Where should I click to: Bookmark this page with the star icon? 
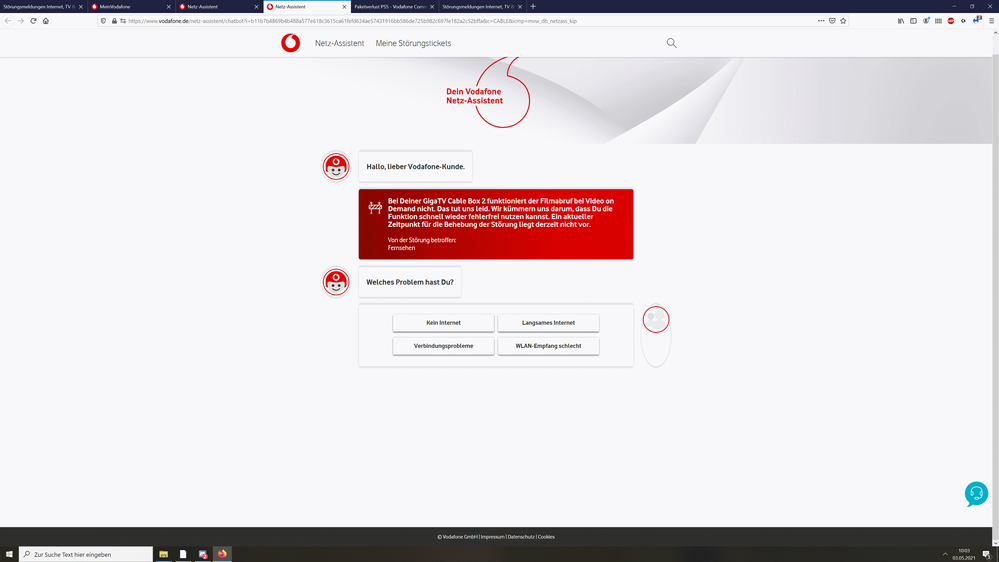(x=843, y=20)
